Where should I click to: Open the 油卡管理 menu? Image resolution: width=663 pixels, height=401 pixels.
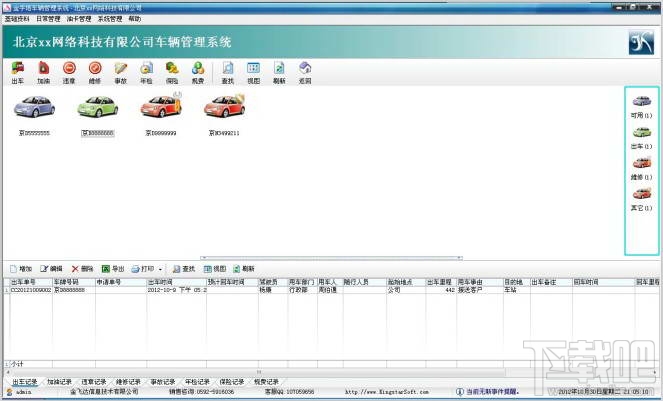point(79,19)
